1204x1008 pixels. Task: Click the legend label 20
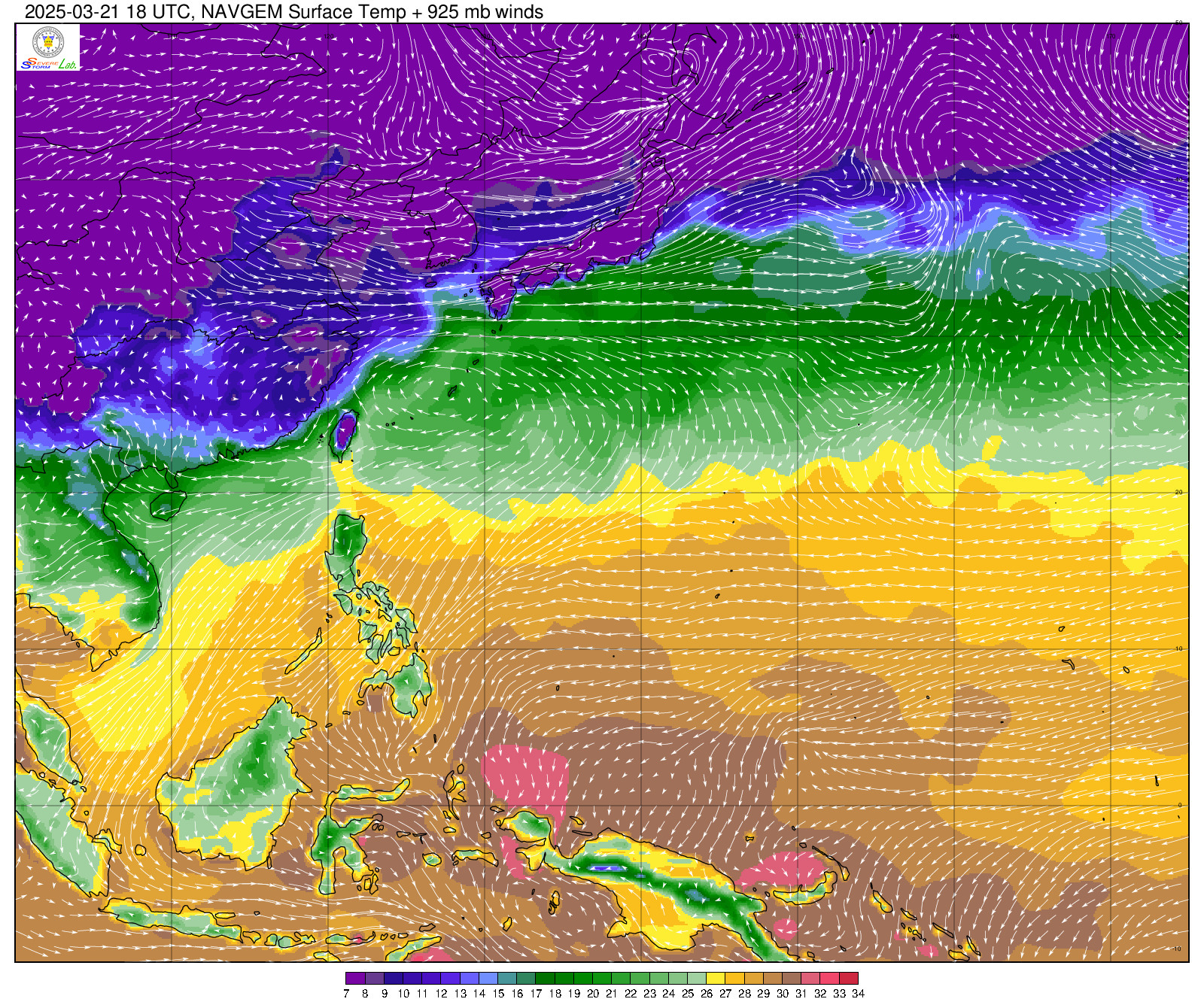[x=593, y=994]
